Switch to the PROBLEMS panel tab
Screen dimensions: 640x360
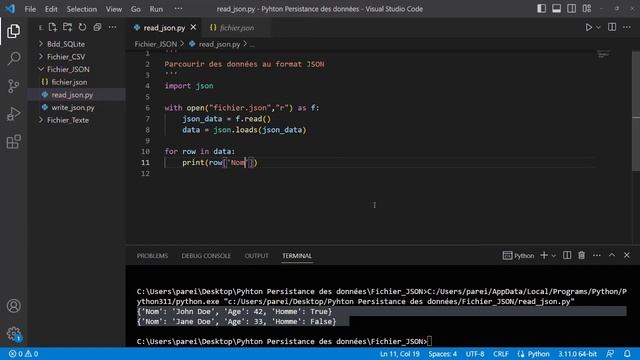pyautogui.click(x=152, y=256)
